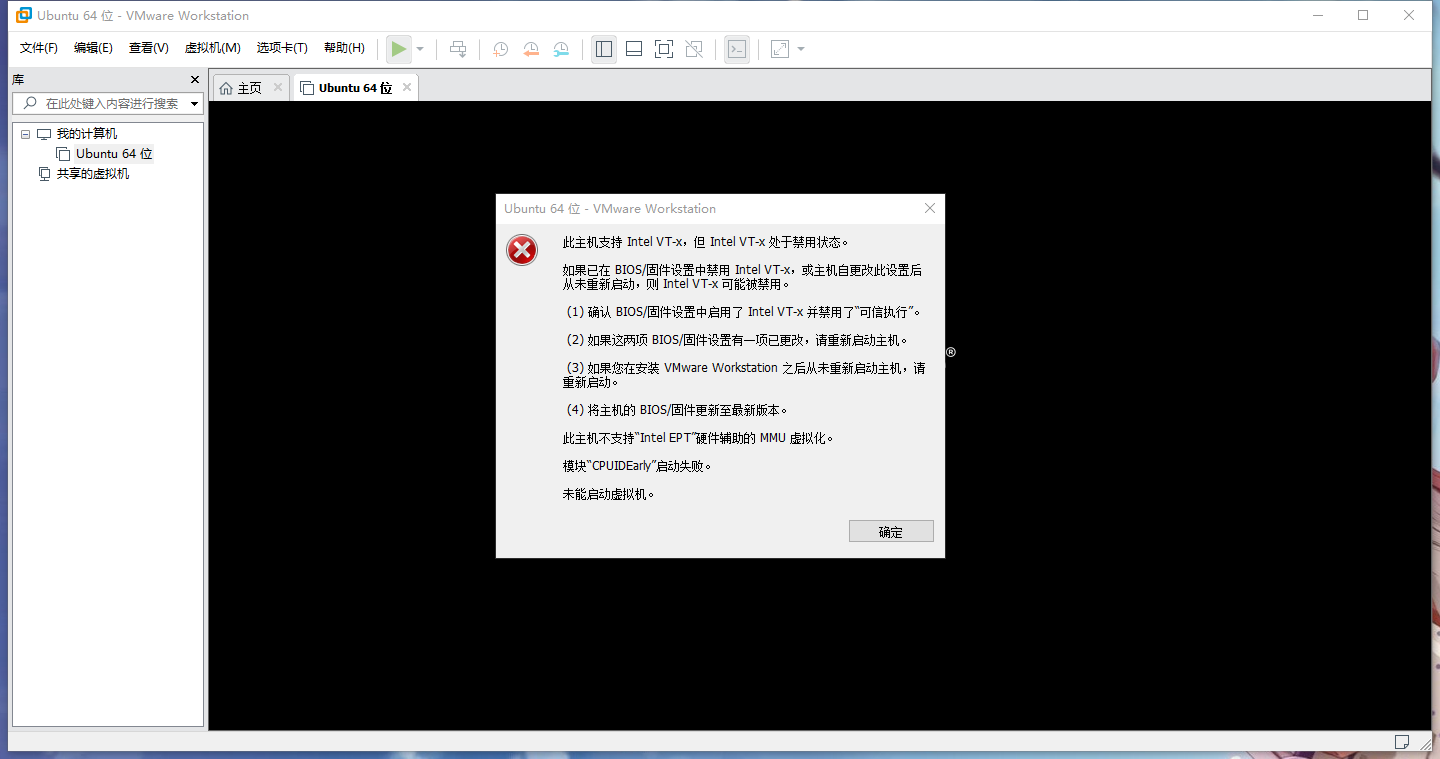Toggle the thumbnail bar view icon

click(x=633, y=49)
